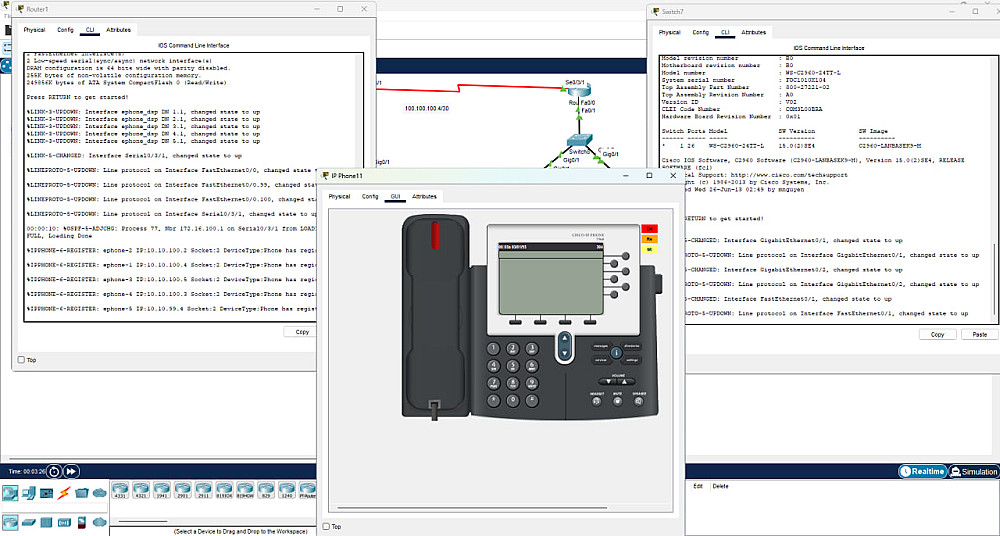Tap the # key on the IP phone keypad
1000x536 pixels.
coord(532,400)
